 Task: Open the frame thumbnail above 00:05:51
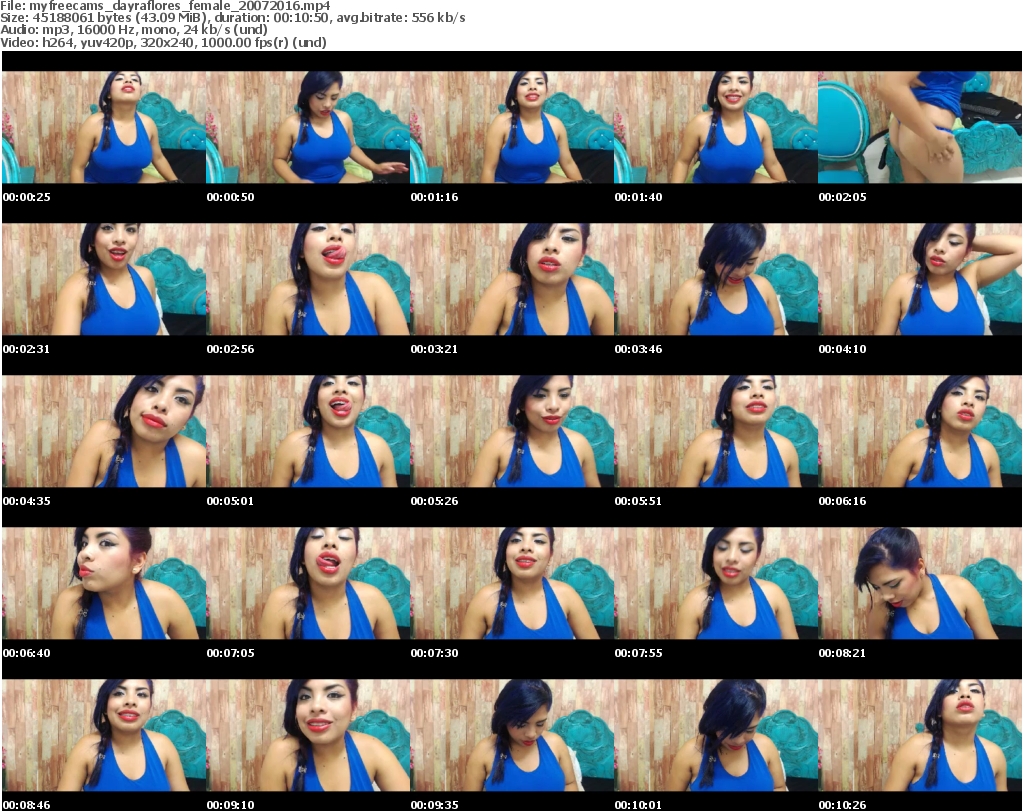[x=716, y=432]
